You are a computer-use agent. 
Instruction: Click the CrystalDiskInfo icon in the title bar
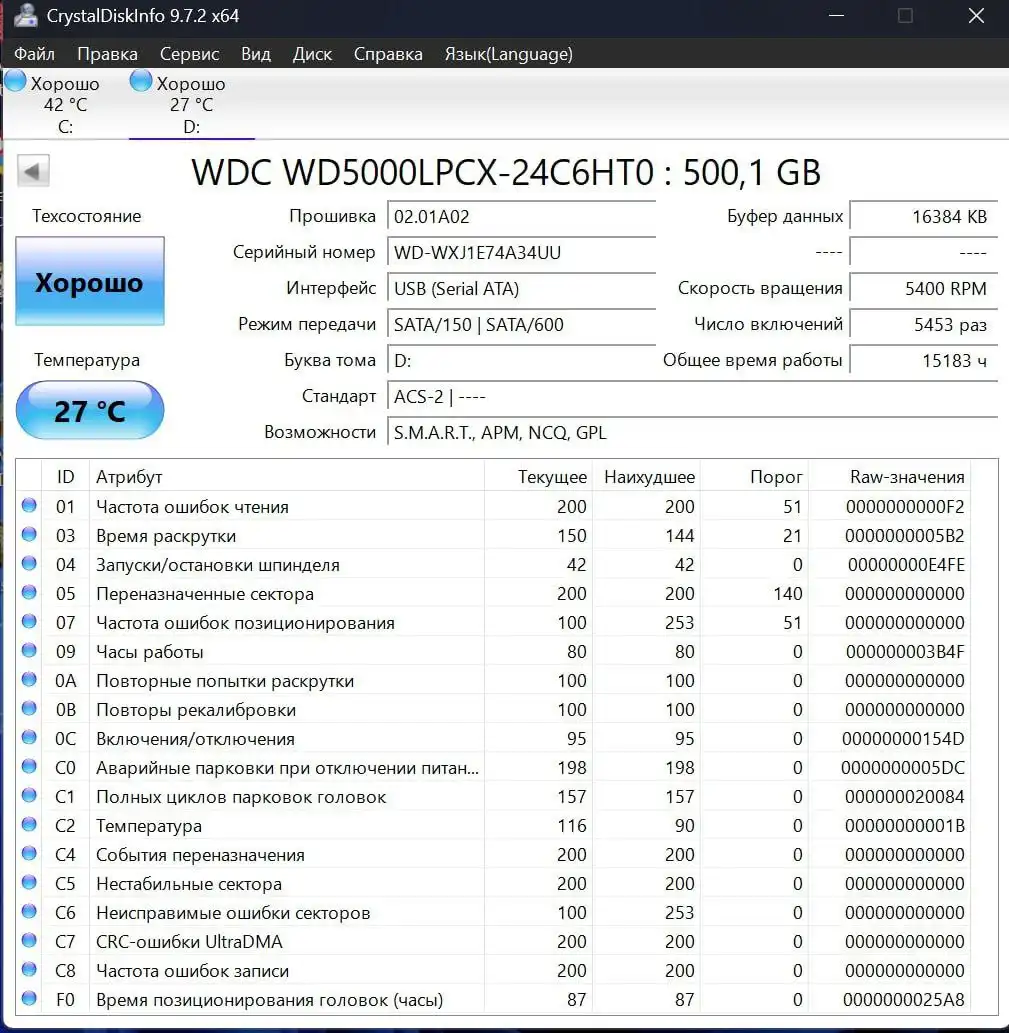click(24, 15)
